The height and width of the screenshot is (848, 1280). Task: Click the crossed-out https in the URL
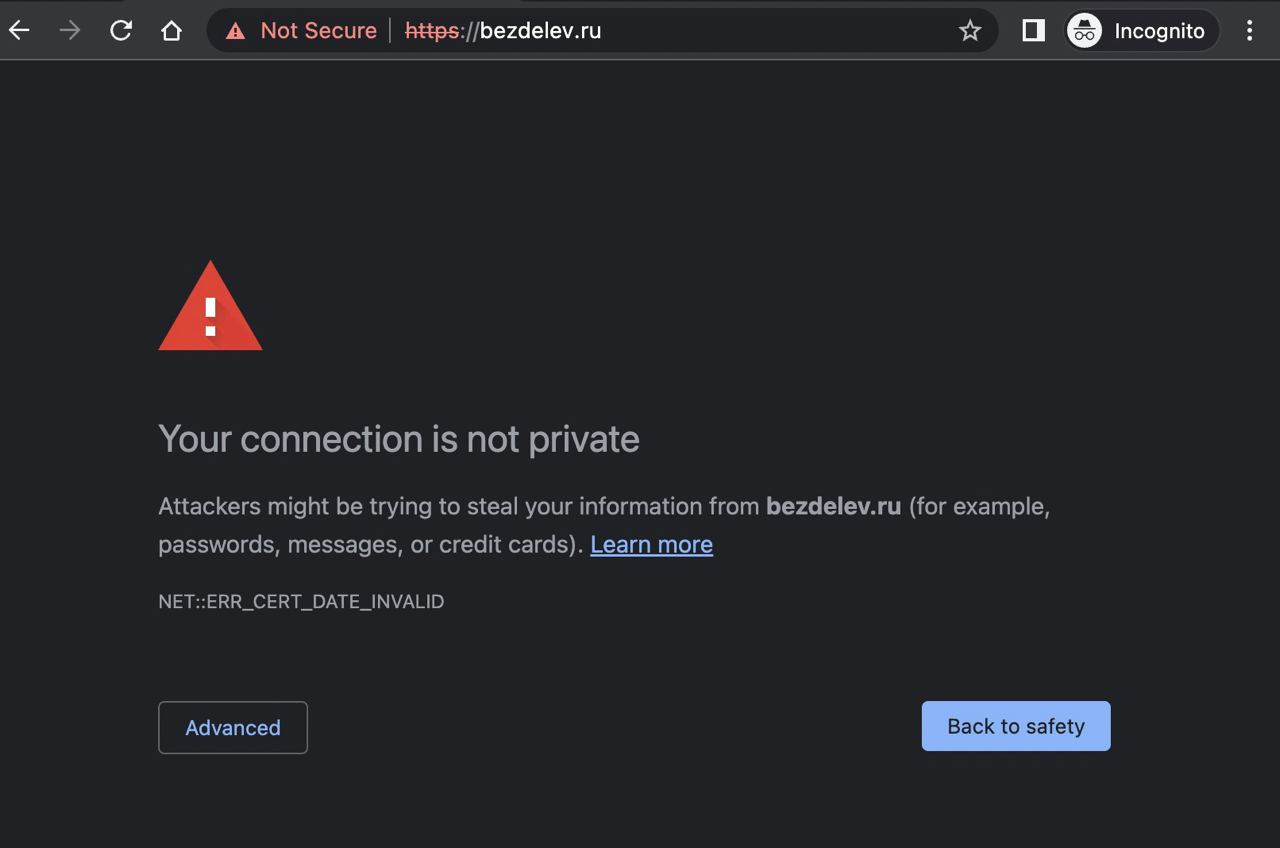pyautogui.click(x=431, y=31)
